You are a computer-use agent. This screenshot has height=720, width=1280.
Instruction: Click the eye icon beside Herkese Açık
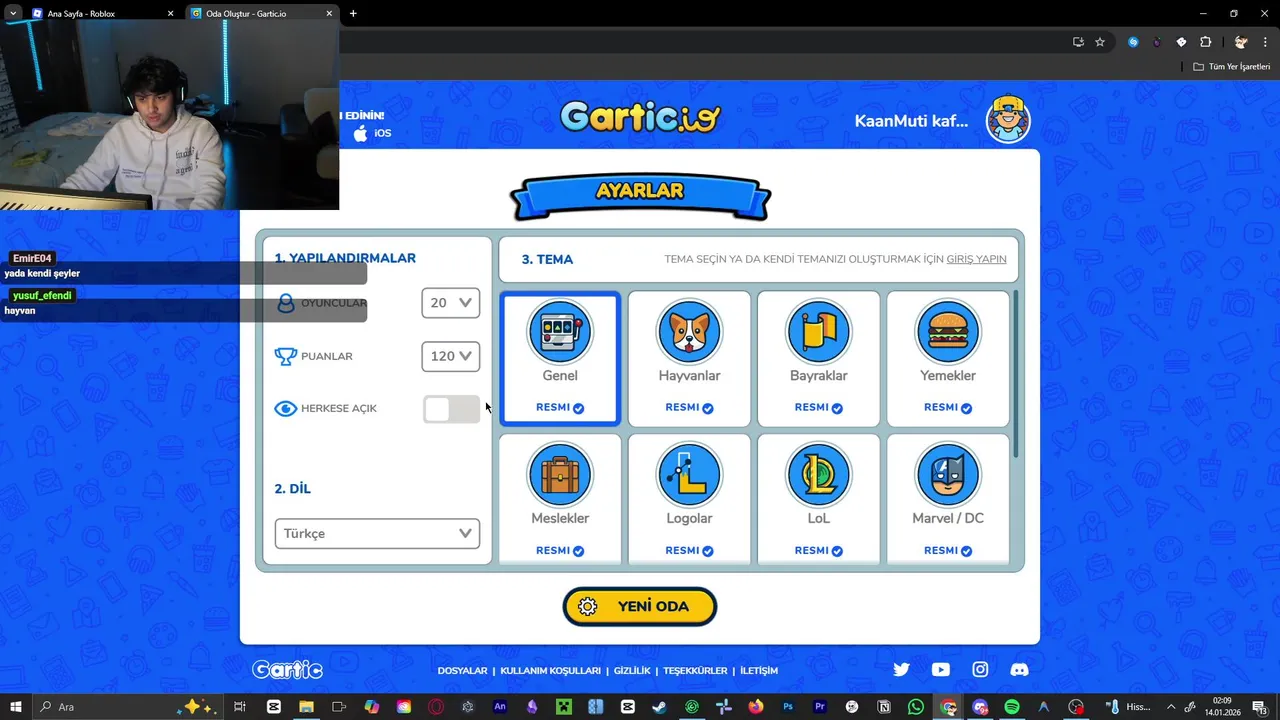286,409
